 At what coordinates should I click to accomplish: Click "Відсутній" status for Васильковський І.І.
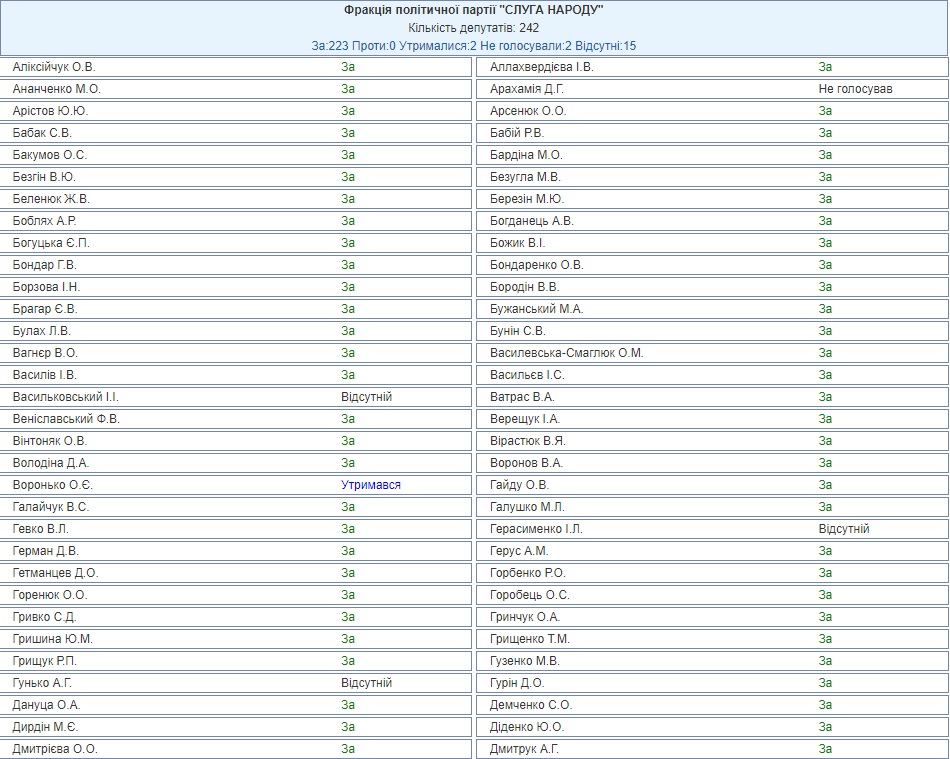[x=367, y=397]
